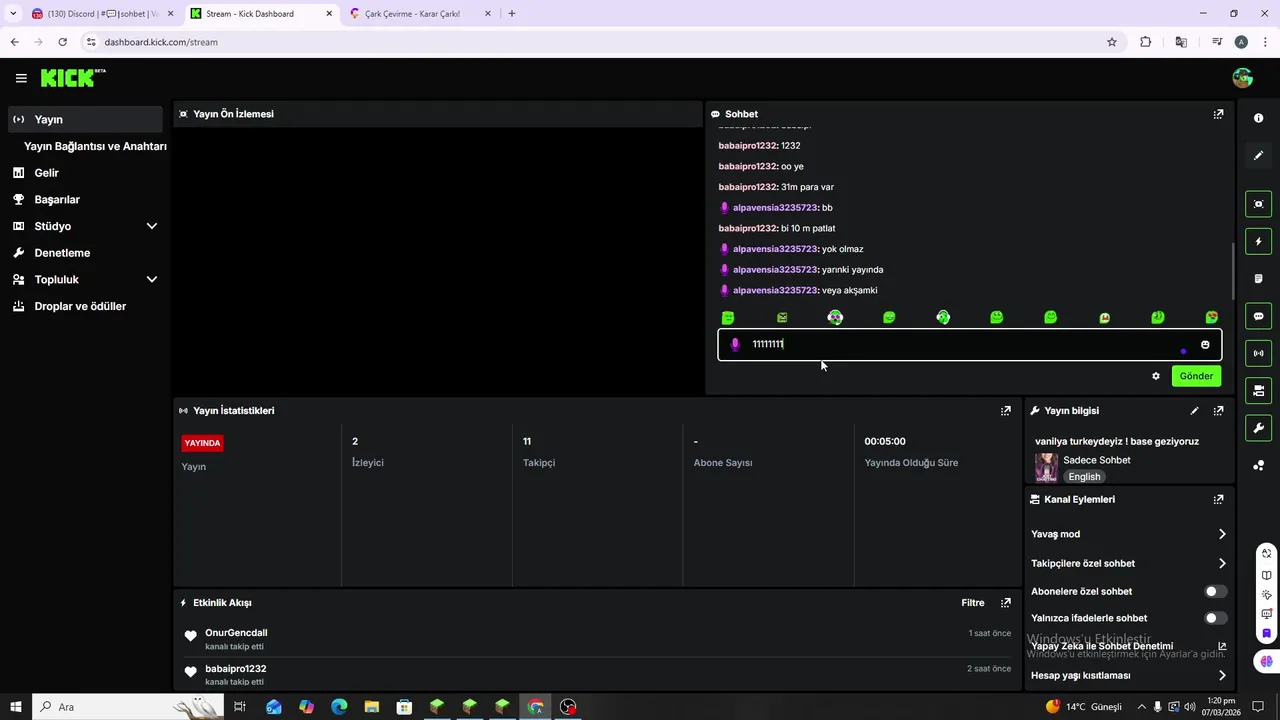This screenshot has height=720, width=1280.
Task: Click the document icon in right sidebar
Action: tap(1258, 279)
